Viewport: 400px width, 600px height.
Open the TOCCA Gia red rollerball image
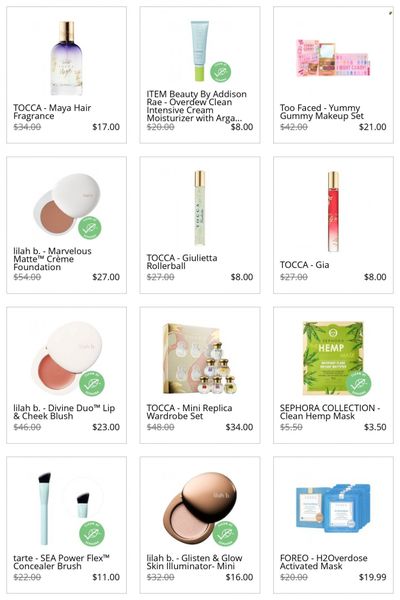coord(333,211)
